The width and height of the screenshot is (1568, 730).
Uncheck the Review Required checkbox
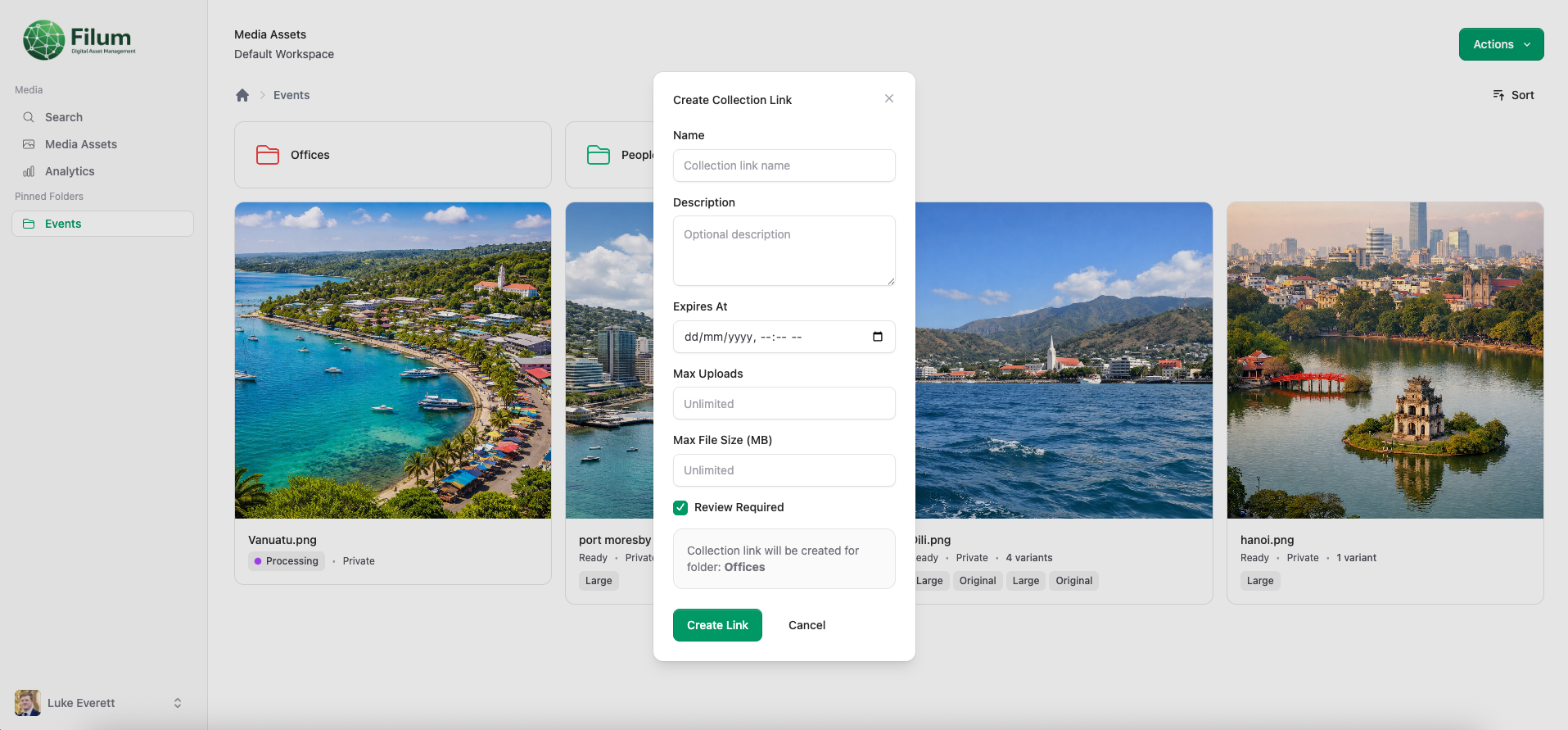(x=680, y=507)
